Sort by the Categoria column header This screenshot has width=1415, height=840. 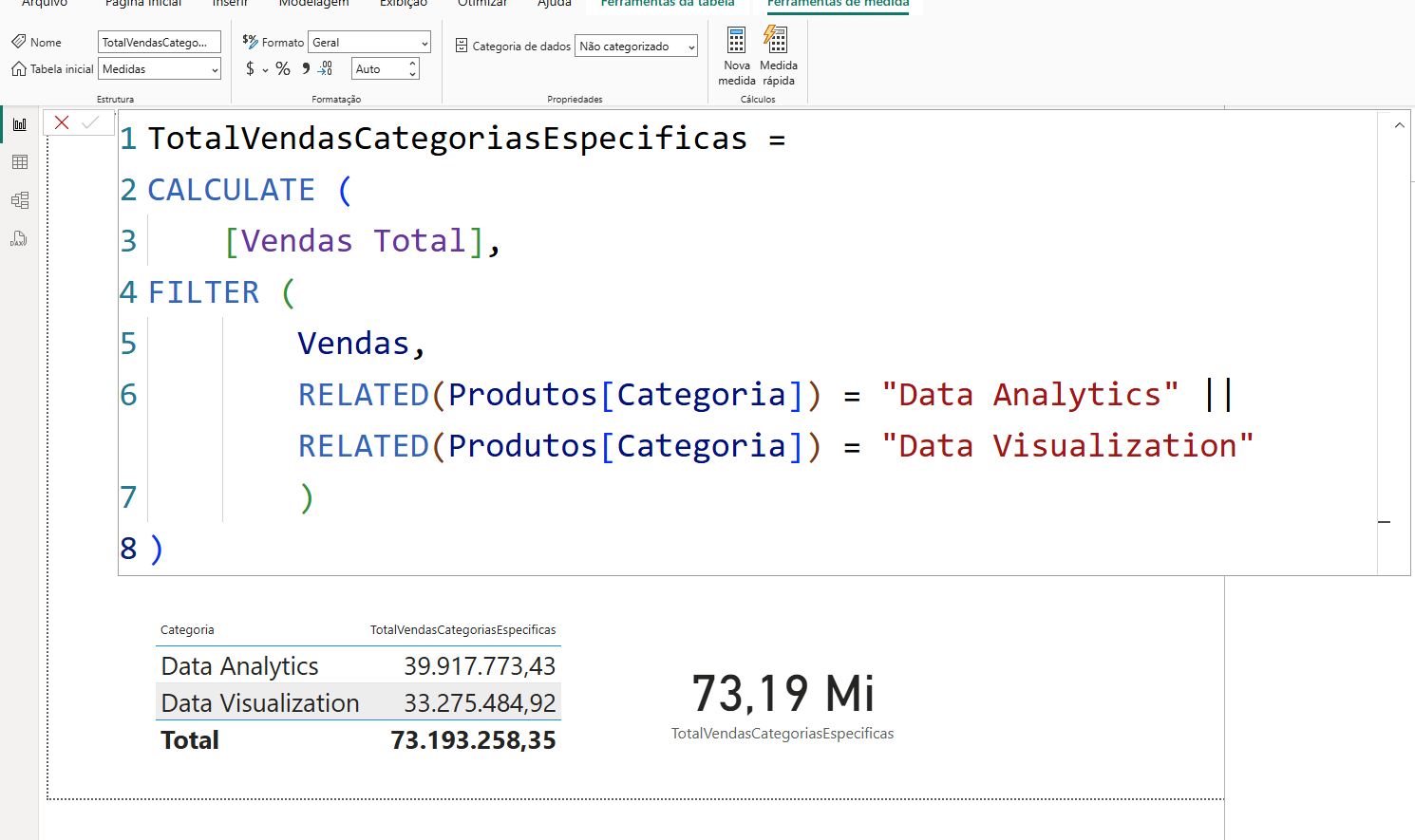point(187,629)
